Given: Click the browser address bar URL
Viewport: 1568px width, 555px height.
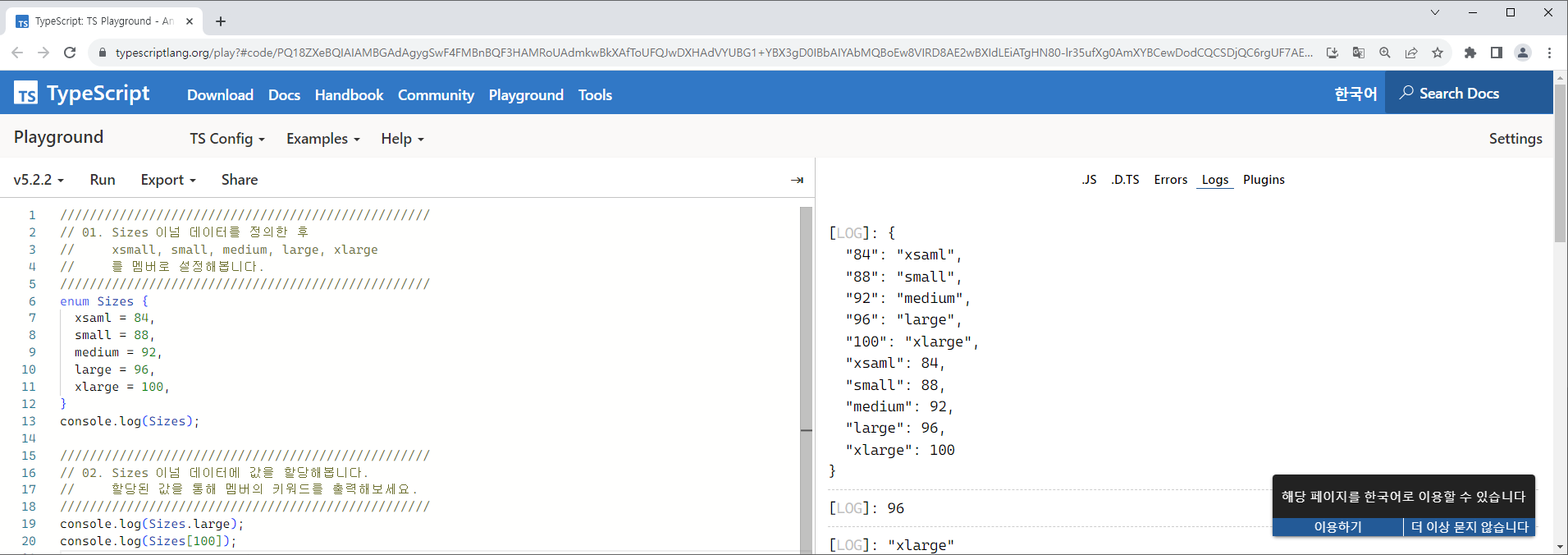Looking at the screenshot, I should click(714, 53).
